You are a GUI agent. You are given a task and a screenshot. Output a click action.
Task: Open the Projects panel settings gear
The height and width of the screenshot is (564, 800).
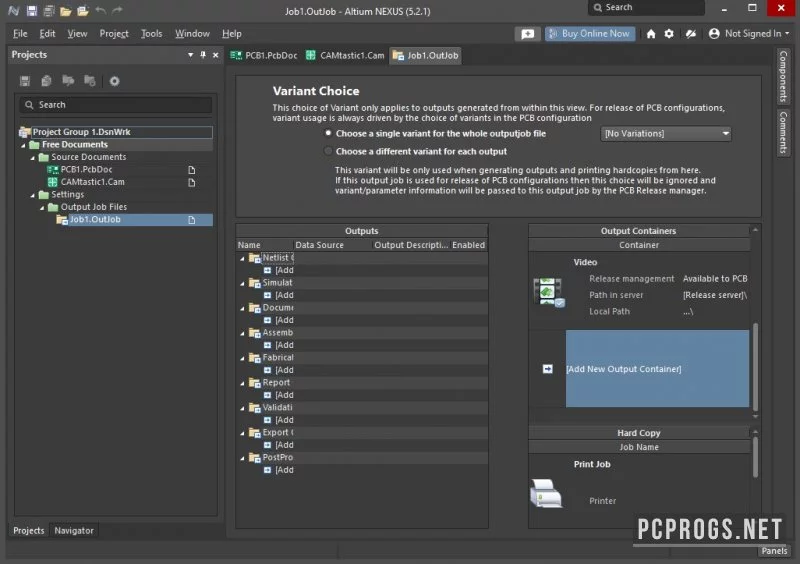pyautogui.click(x=114, y=81)
